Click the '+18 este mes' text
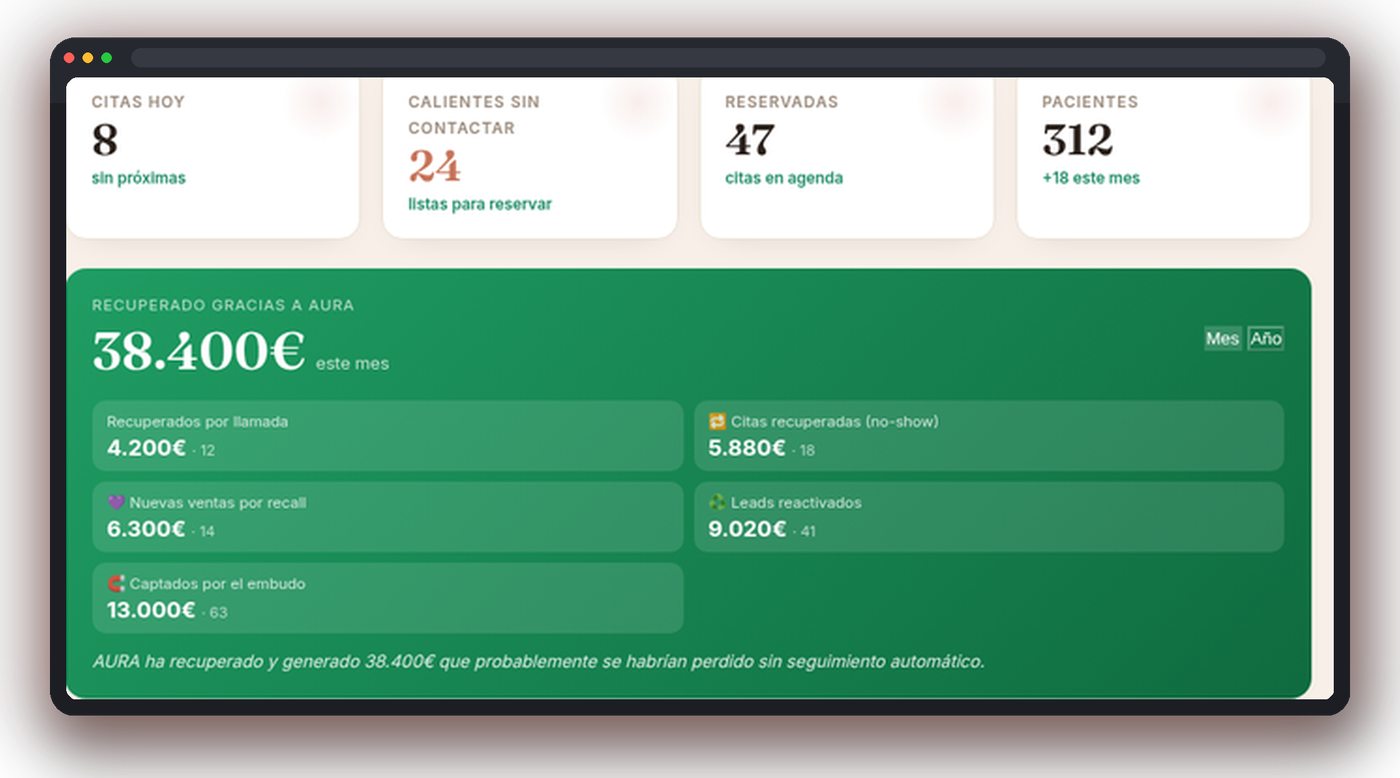 tap(1091, 178)
